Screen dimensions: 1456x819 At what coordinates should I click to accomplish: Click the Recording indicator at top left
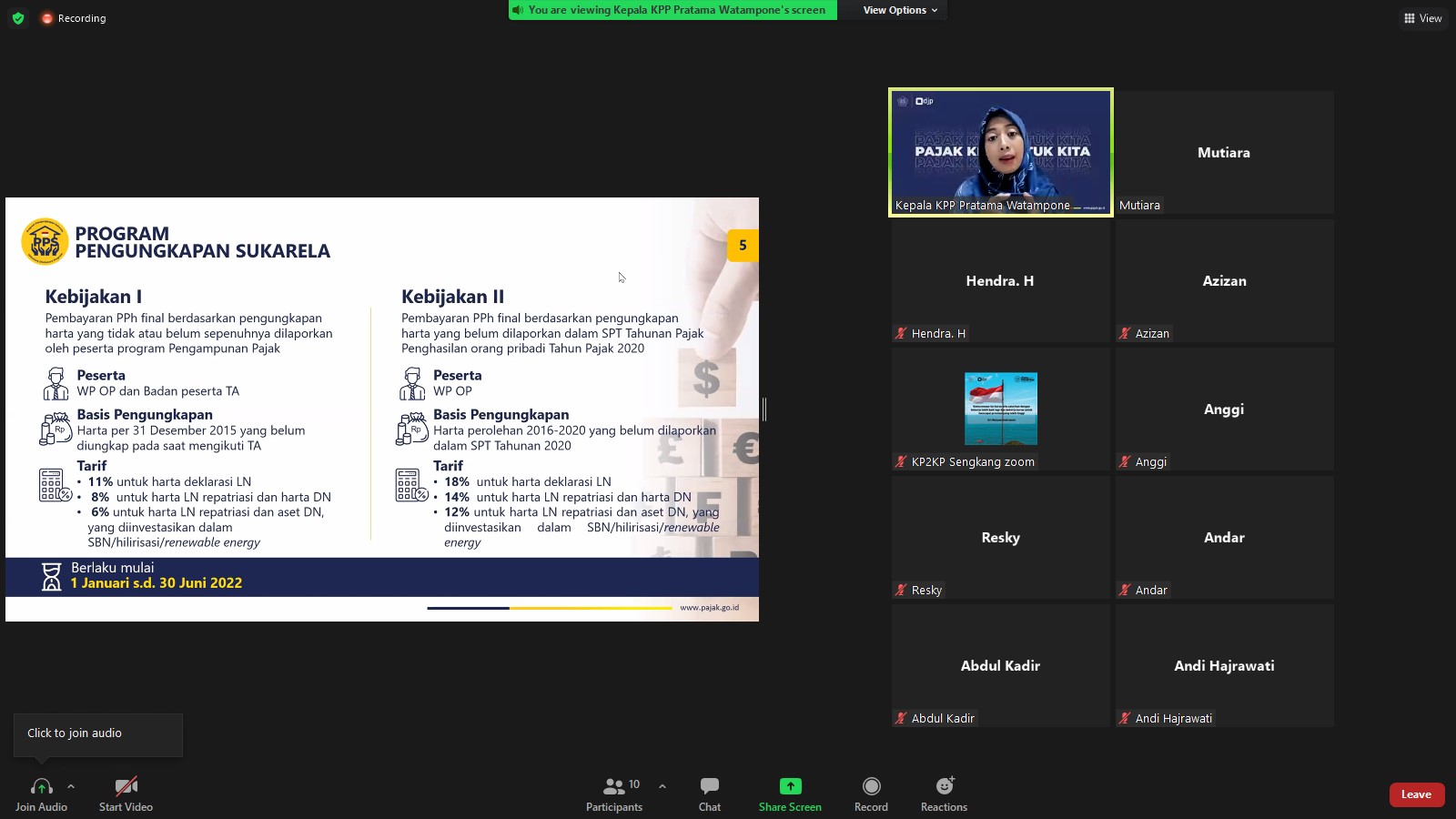pyautogui.click(x=74, y=18)
